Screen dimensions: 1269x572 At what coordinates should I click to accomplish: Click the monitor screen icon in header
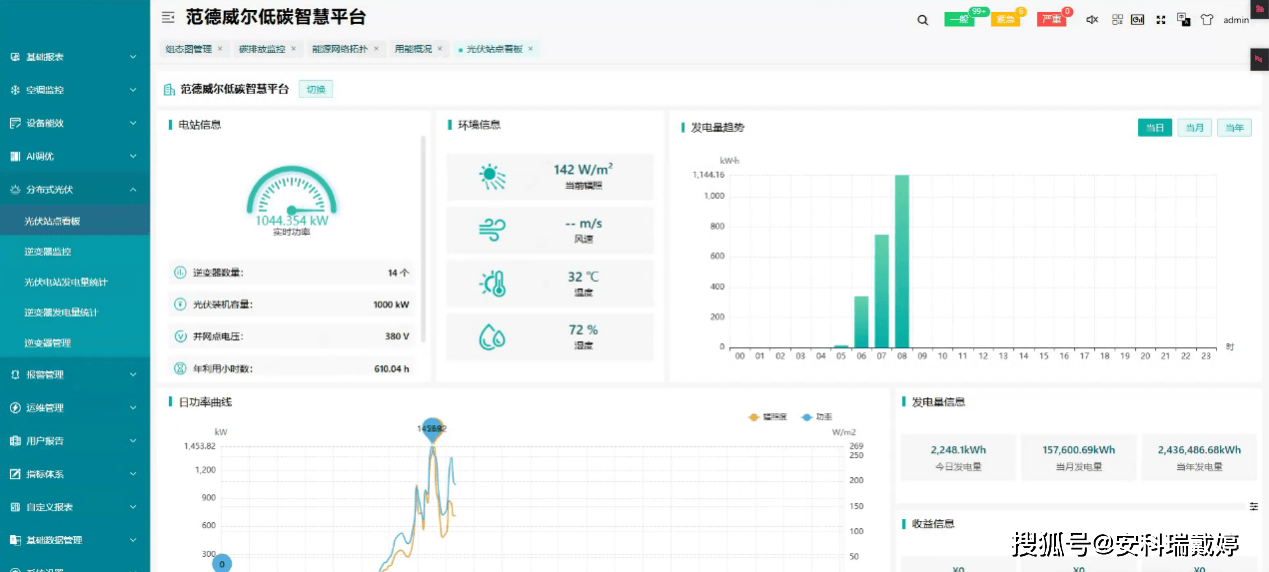1138,19
